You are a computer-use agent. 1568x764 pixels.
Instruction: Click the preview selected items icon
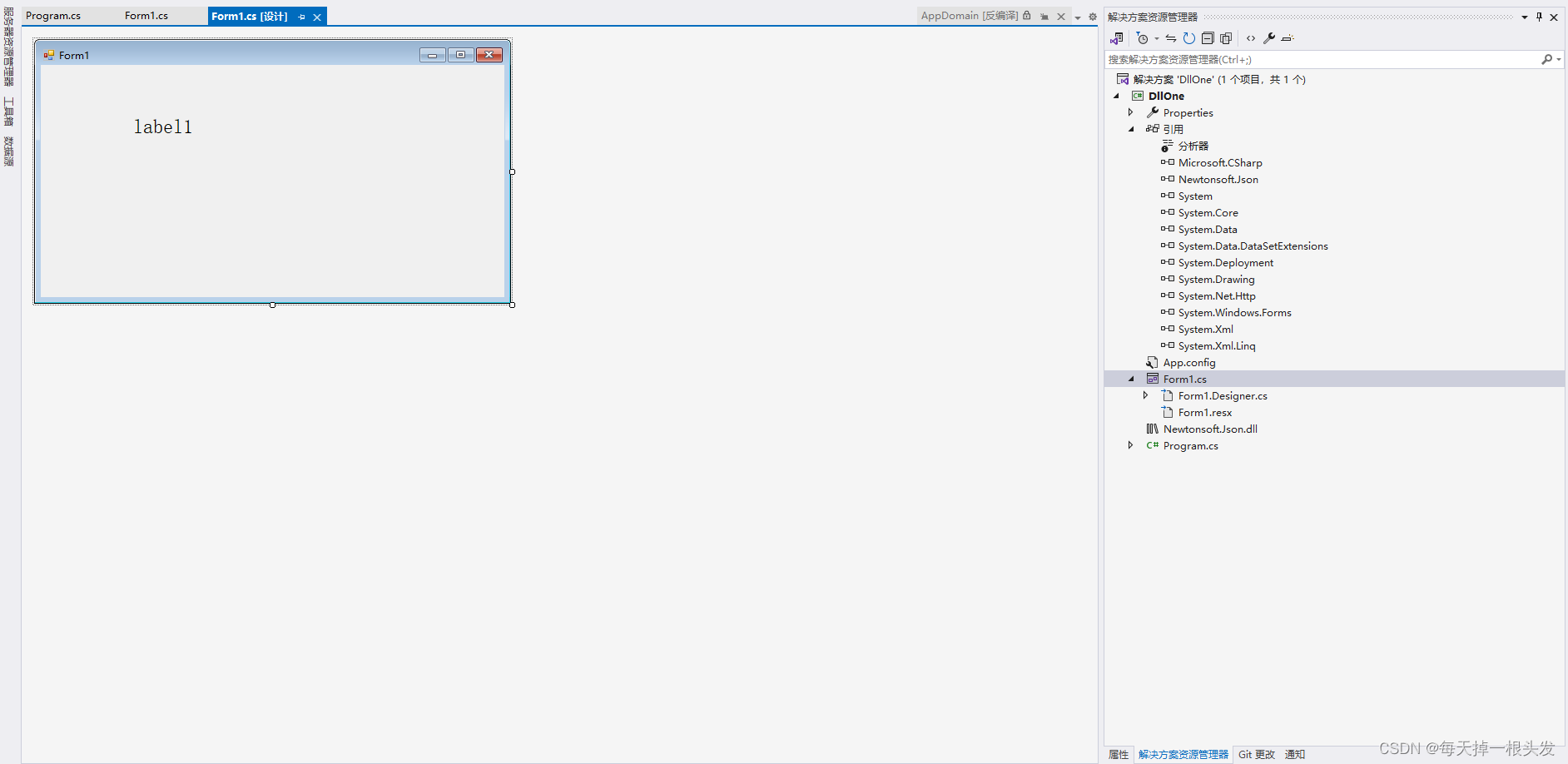click(x=1288, y=38)
